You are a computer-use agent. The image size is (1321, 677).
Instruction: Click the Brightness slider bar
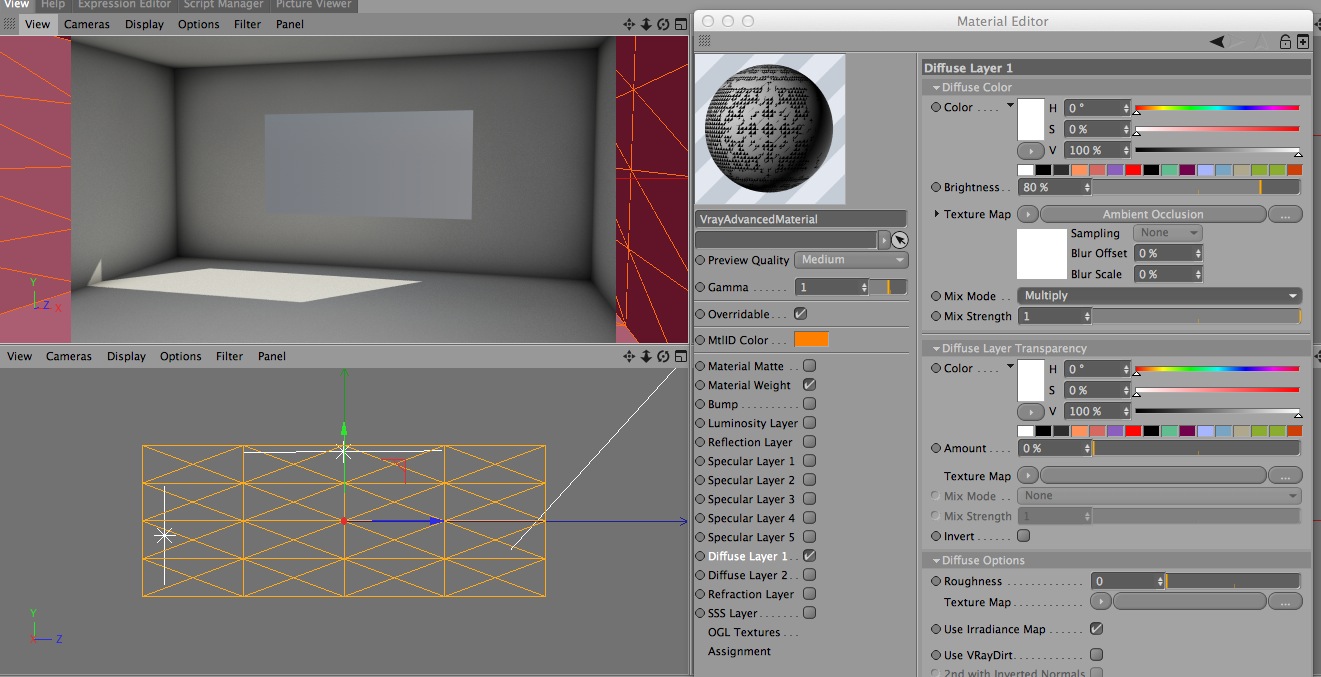[x=1196, y=187]
